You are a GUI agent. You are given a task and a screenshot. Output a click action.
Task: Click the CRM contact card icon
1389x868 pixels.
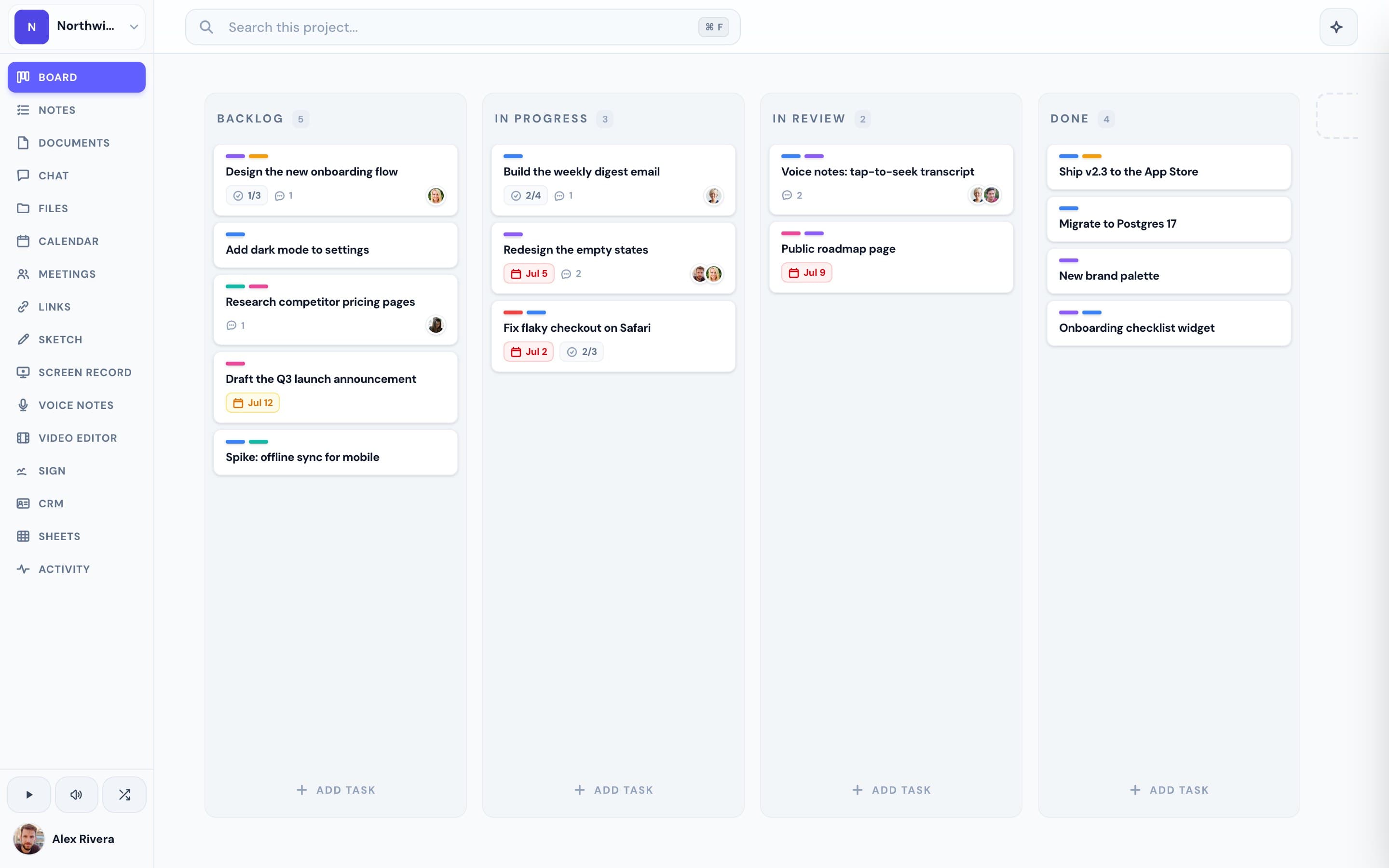(x=23, y=503)
